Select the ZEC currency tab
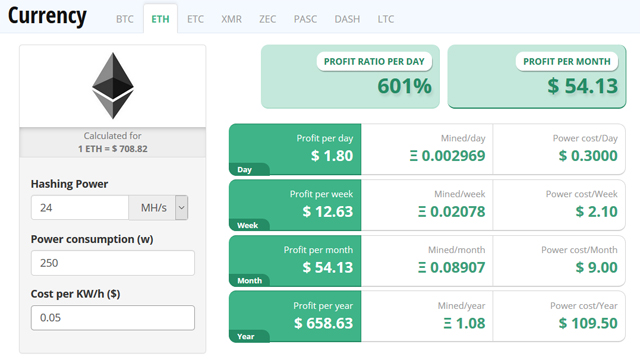 click(x=267, y=19)
